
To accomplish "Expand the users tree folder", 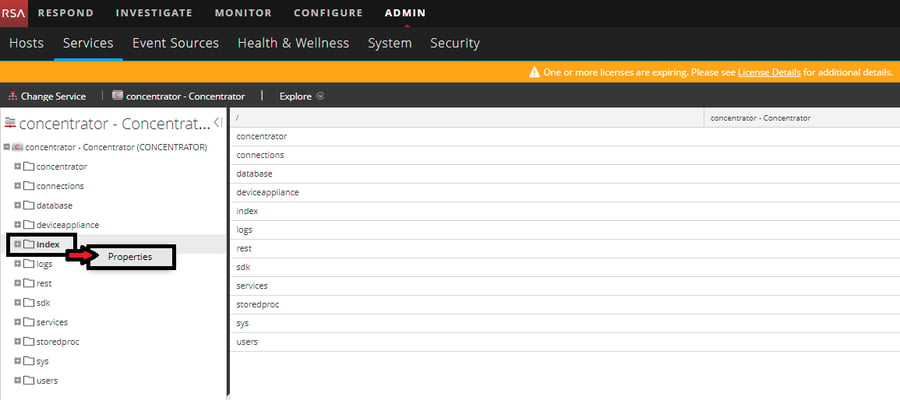I will (18, 380).
